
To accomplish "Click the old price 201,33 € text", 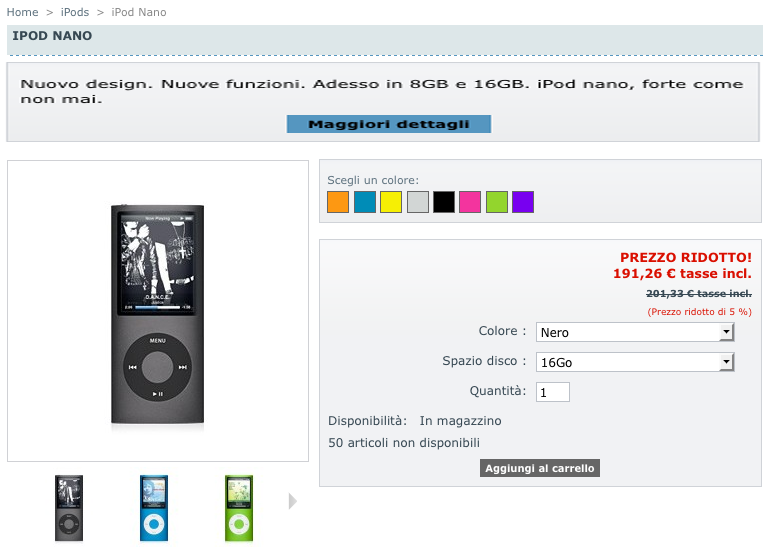I will [699, 293].
